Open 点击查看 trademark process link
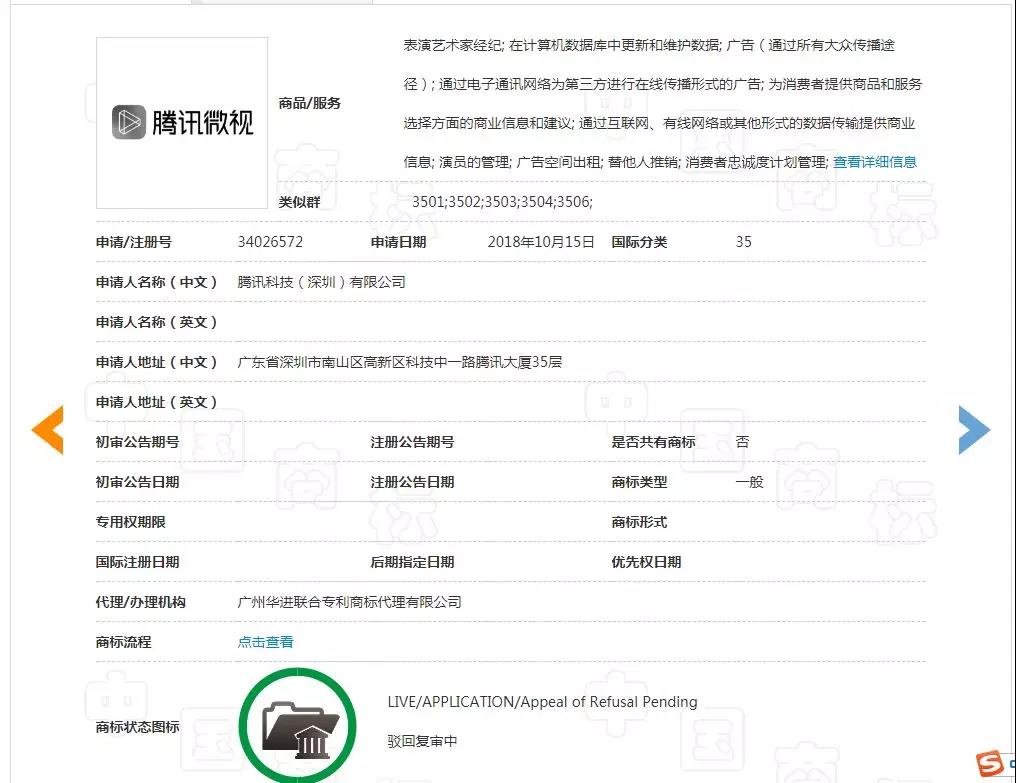This screenshot has width=1016, height=783. (x=265, y=642)
